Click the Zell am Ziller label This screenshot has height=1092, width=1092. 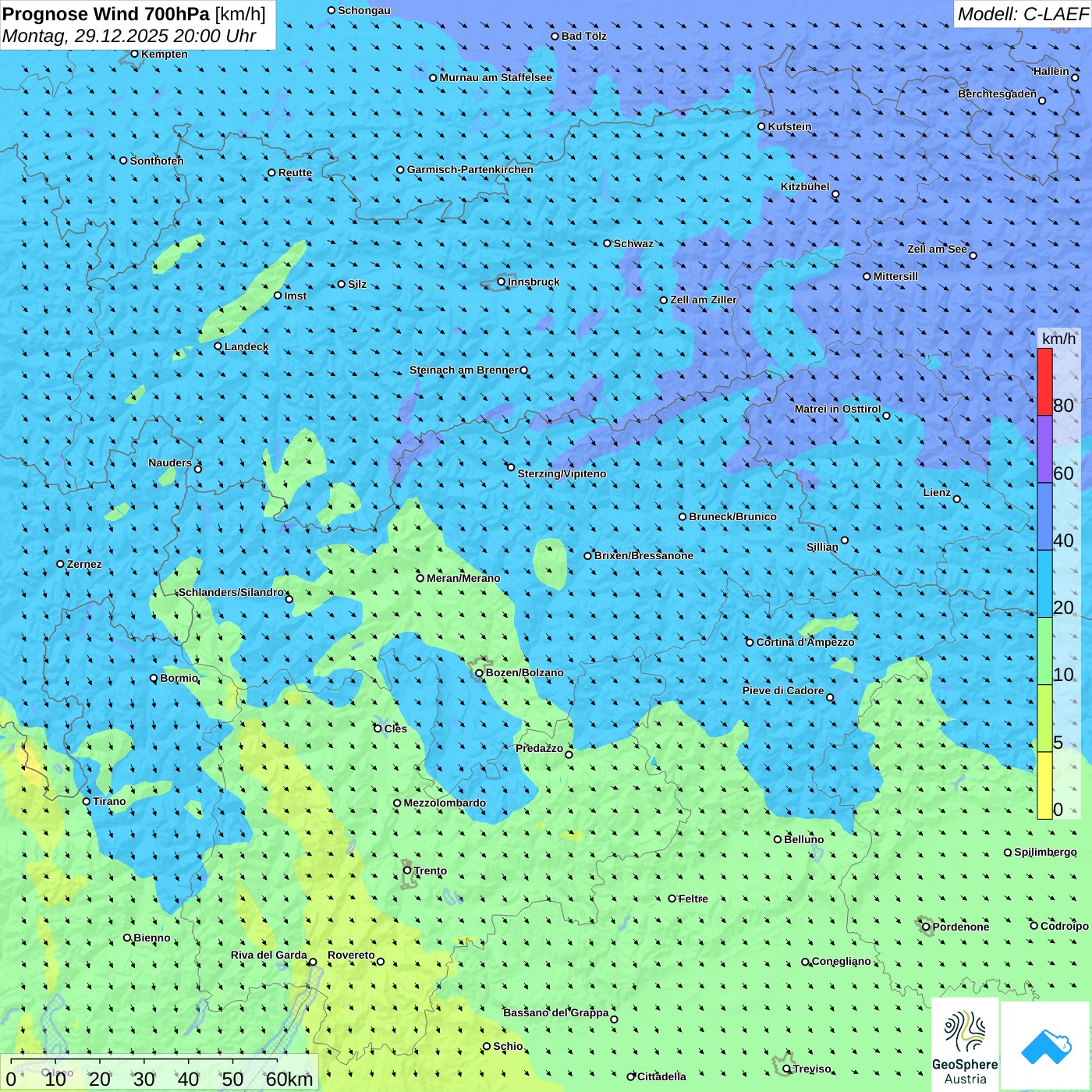click(x=704, y=300)
